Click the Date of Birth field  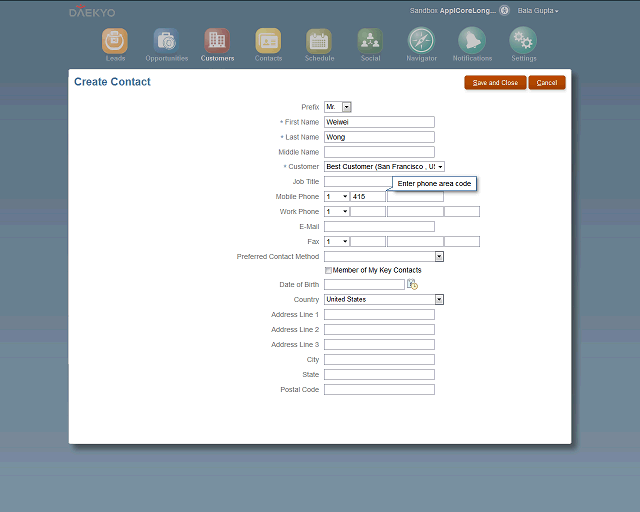point(364,285)
